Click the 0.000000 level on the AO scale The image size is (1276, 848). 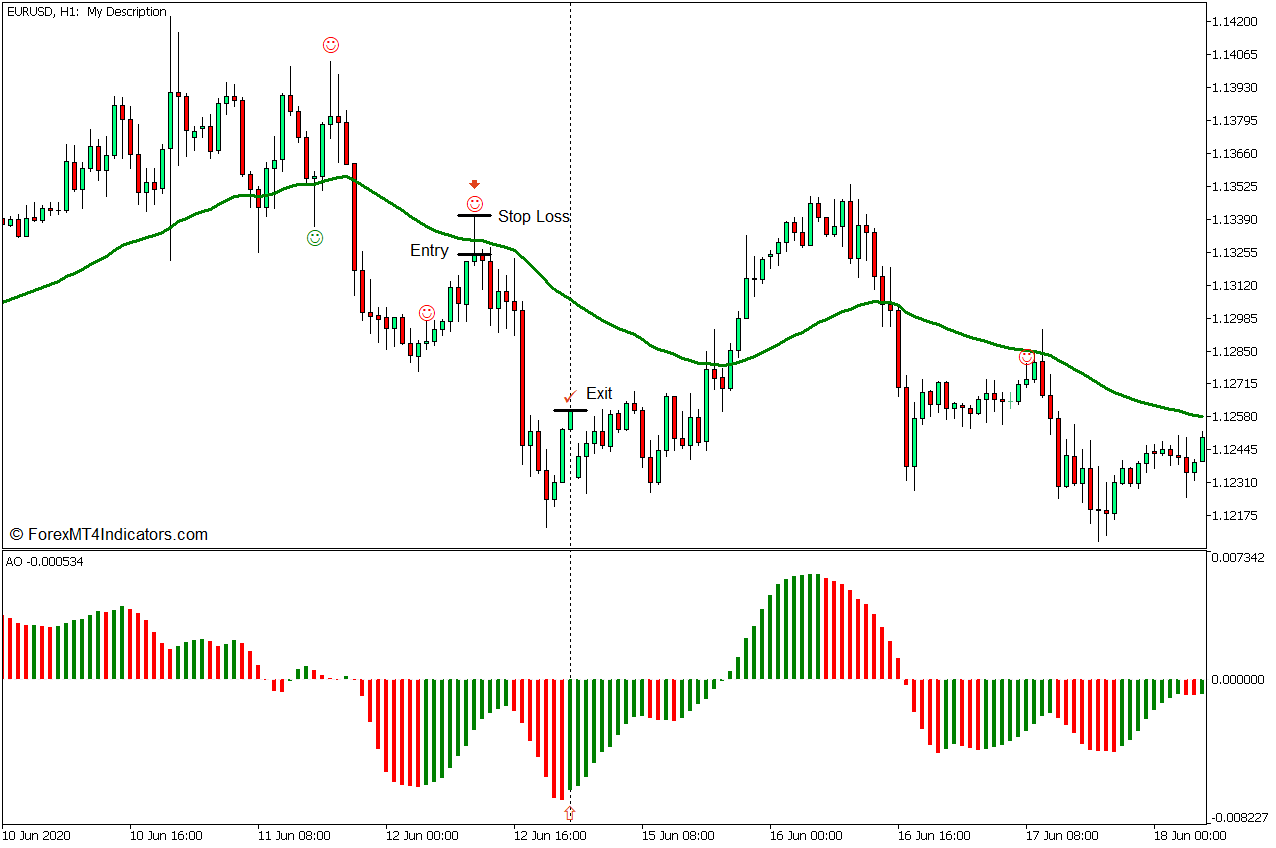[x=1238, y=680]
